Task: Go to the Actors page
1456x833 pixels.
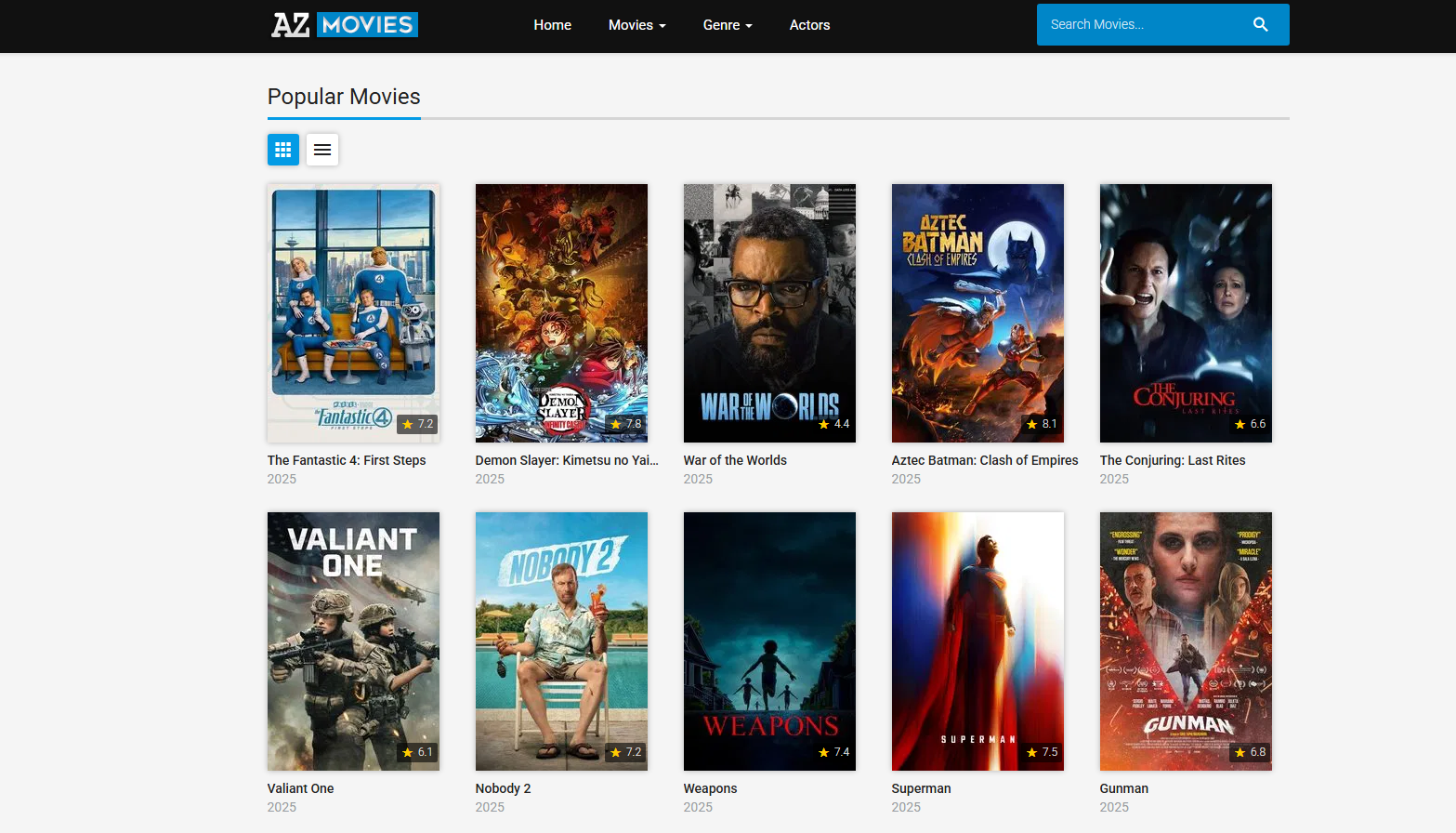Action: coord(809,25)
